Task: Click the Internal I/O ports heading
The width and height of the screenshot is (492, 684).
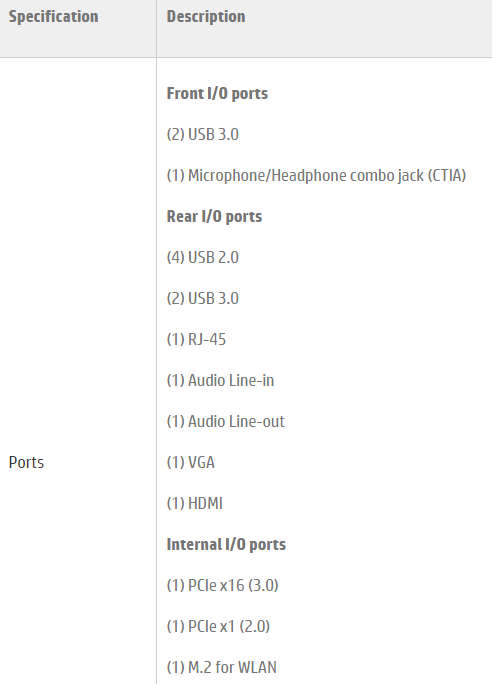Action: (x=226, y=544)
